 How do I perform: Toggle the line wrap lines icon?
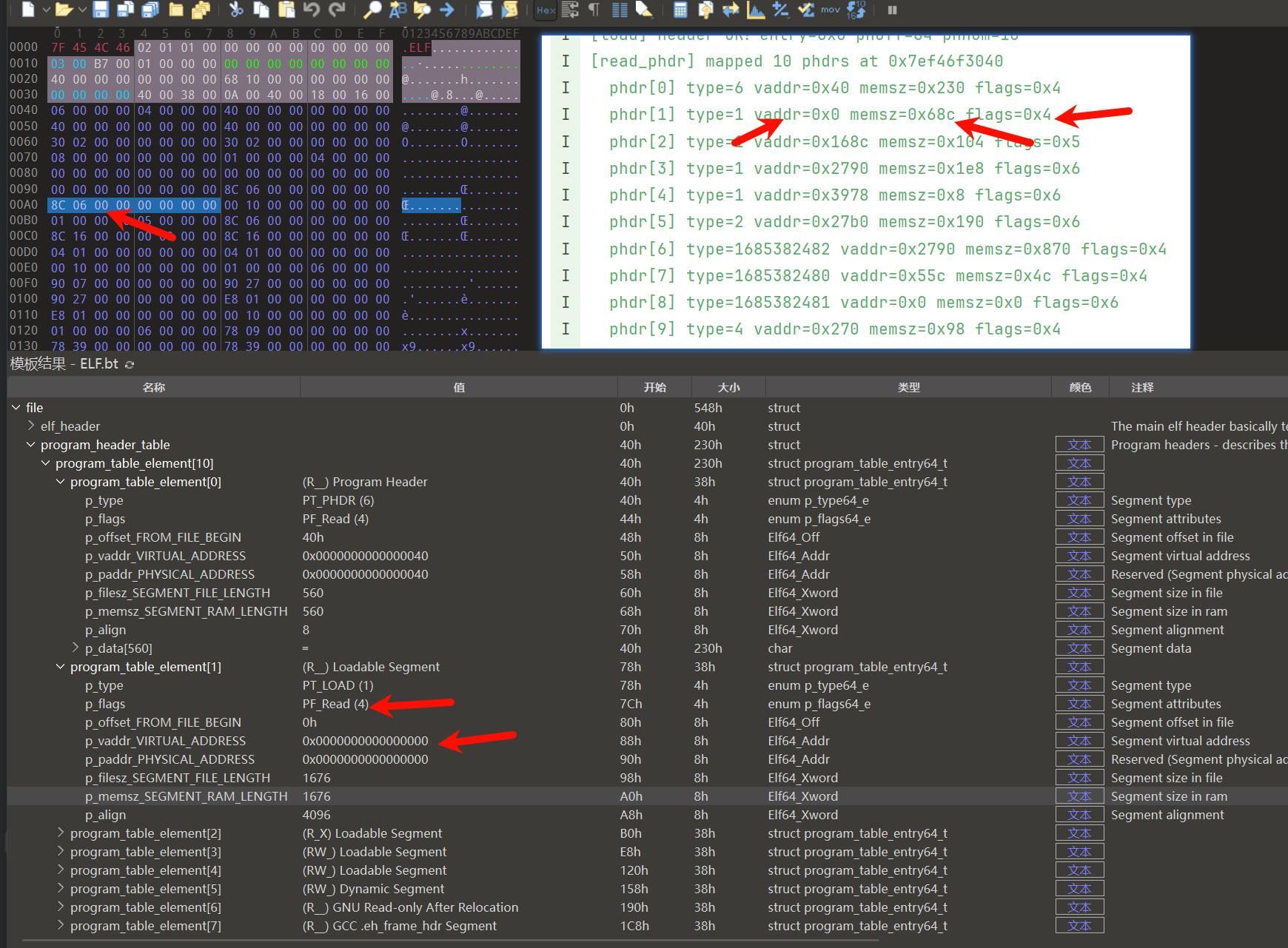(x=570, y=10)
